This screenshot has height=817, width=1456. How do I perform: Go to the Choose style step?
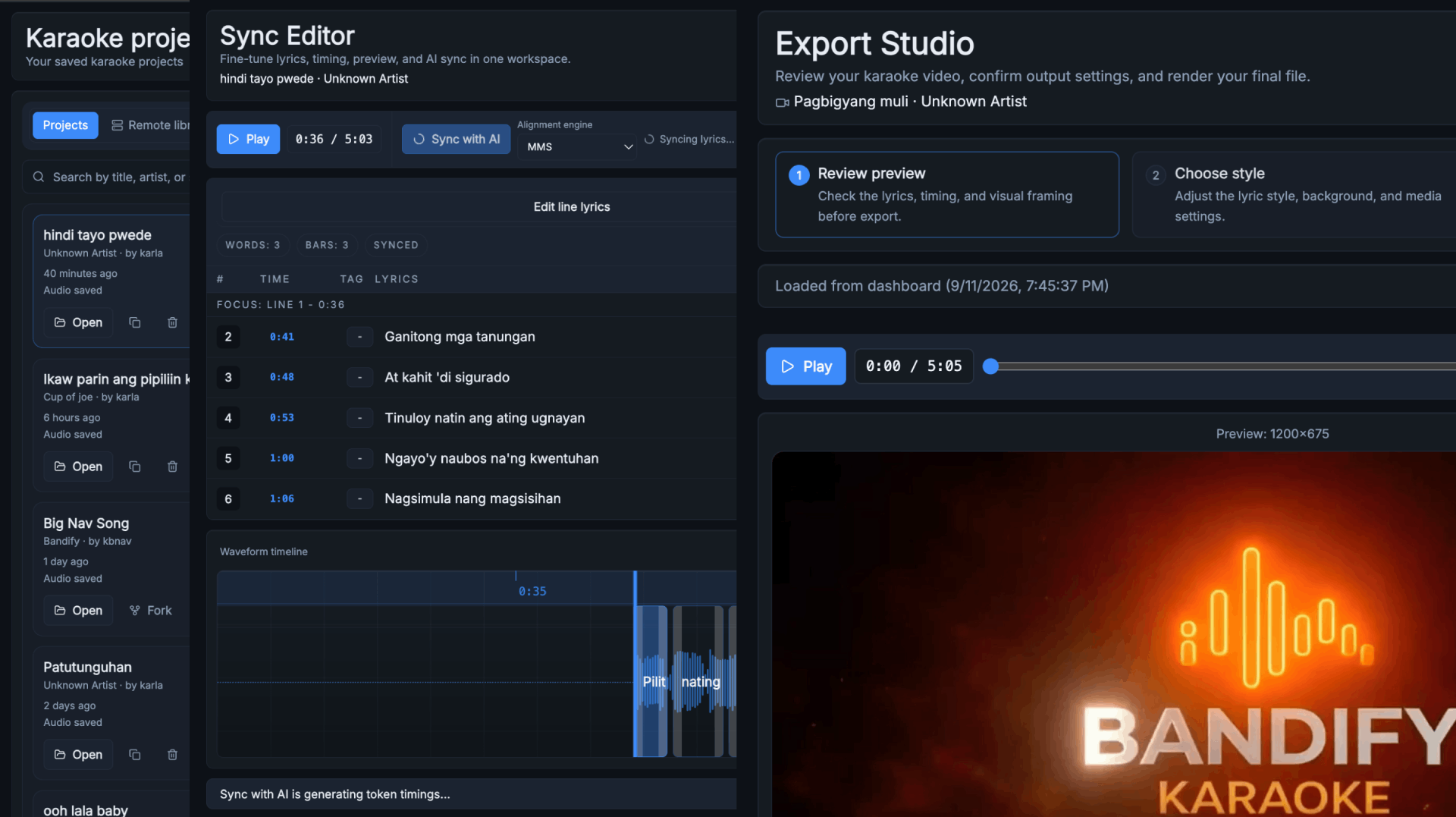point(1294,194)
